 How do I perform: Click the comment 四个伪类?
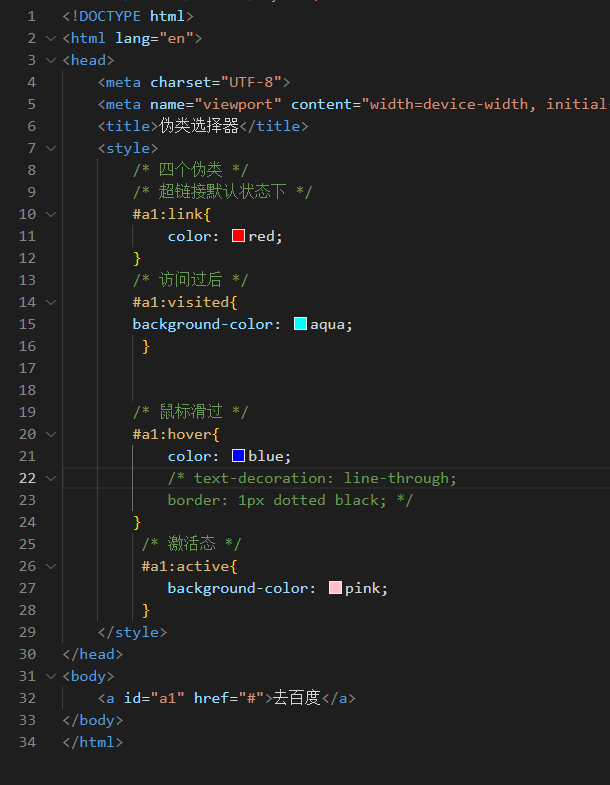(x=190, y=170)
